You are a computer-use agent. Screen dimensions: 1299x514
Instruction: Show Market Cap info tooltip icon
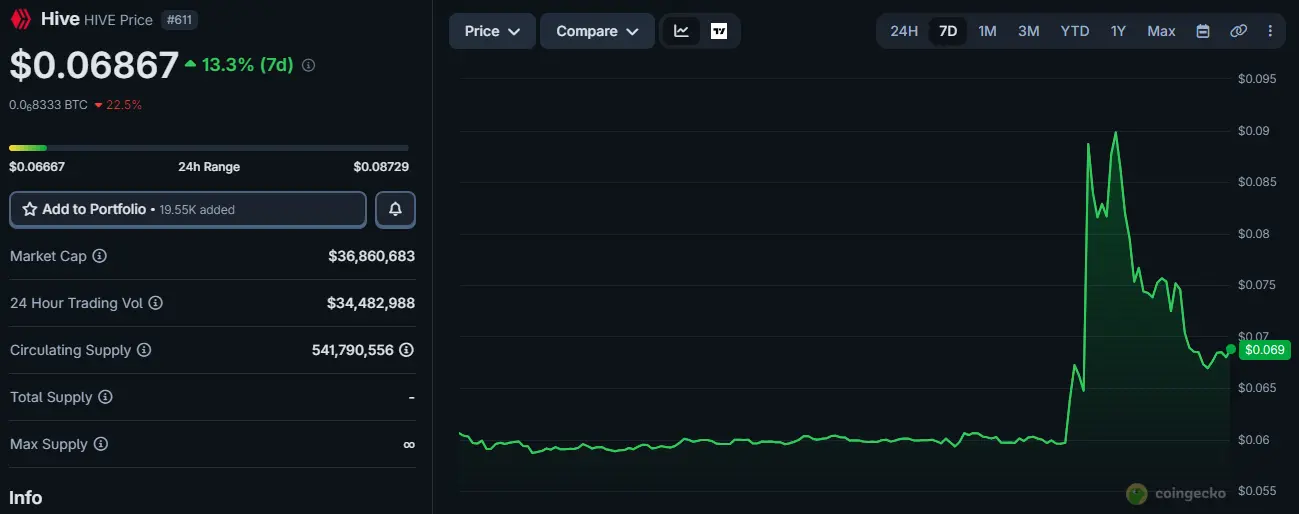point(99,256)
